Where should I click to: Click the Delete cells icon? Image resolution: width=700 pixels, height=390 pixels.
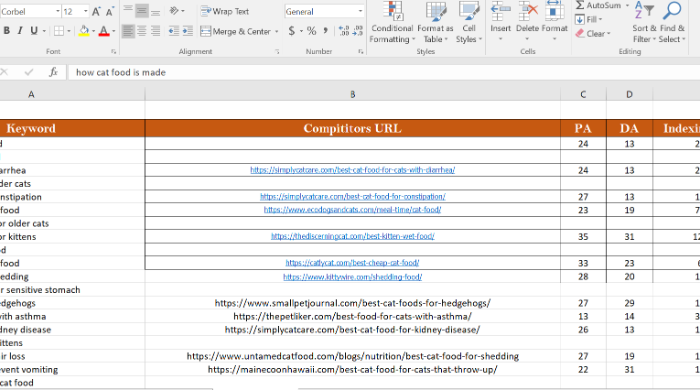pos(528,11)
